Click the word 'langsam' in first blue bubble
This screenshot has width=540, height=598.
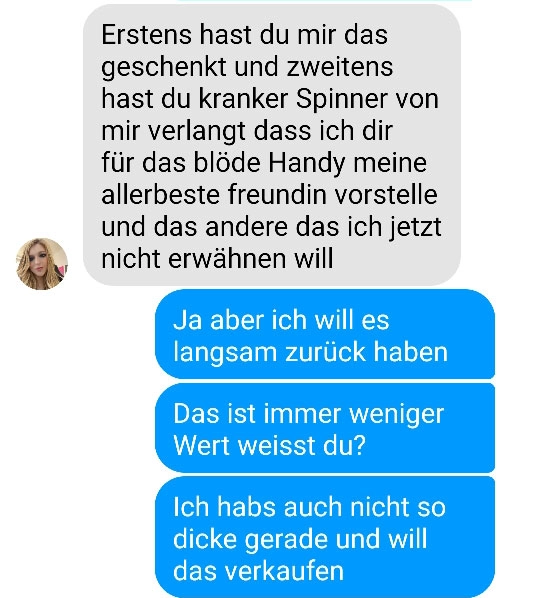pyautogui.click(x=225, y=352)
